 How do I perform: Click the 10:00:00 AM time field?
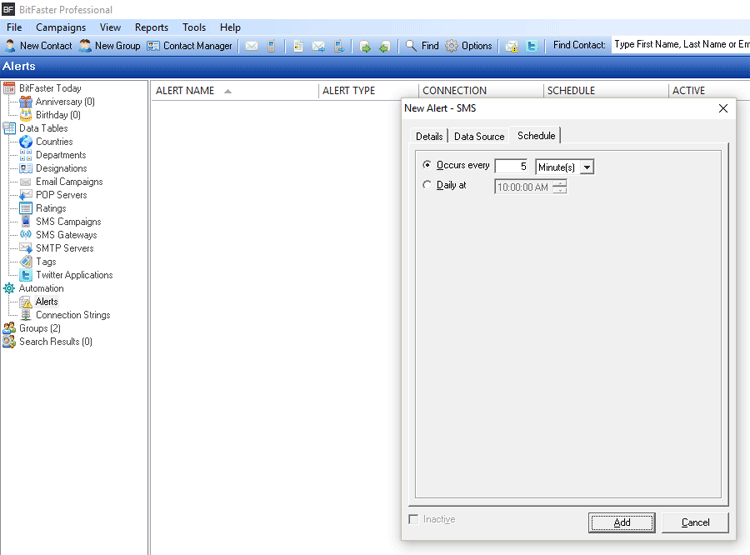(x=523, y=187)
